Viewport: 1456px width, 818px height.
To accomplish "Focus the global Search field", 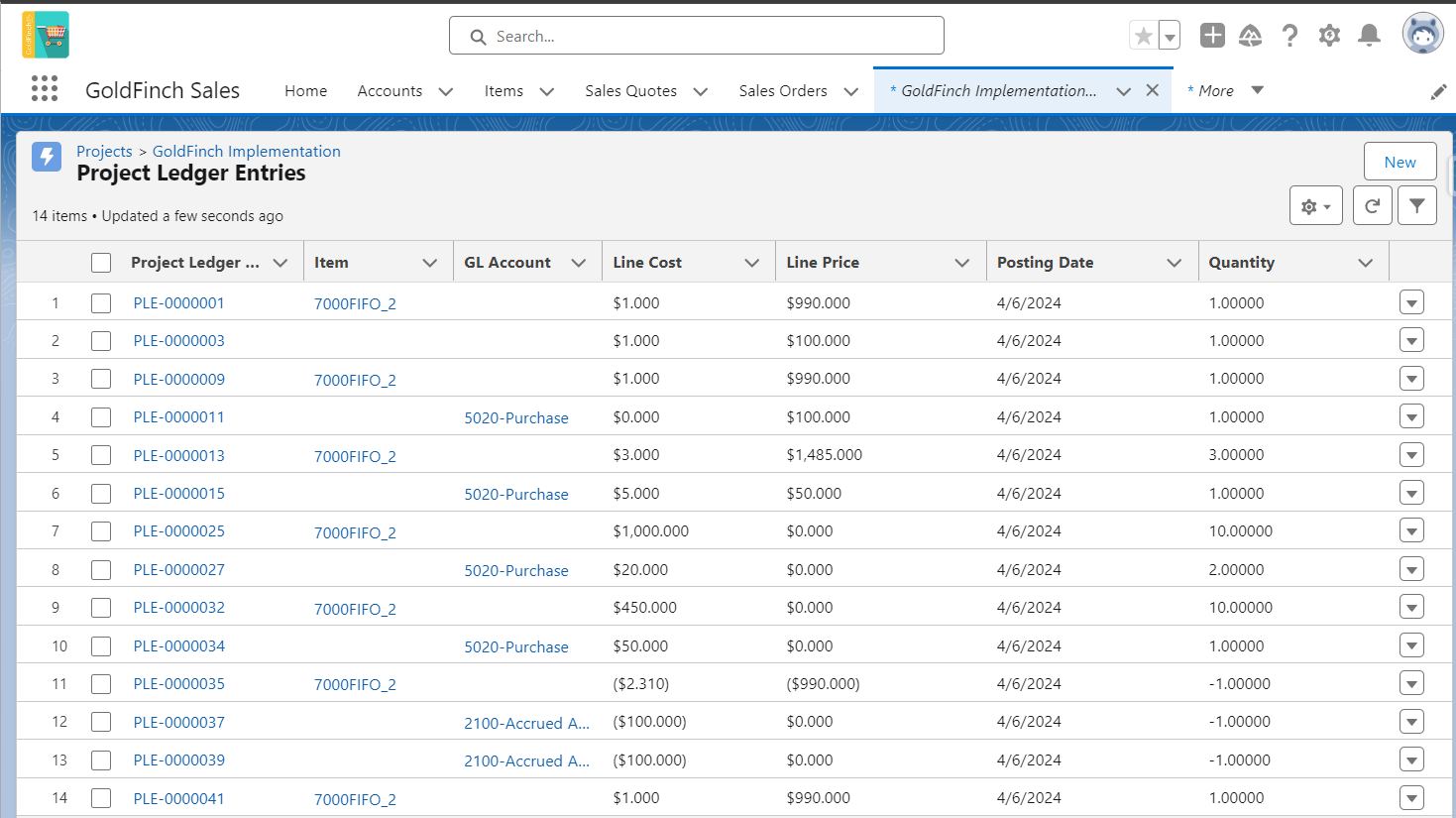I will coord(697,36).
